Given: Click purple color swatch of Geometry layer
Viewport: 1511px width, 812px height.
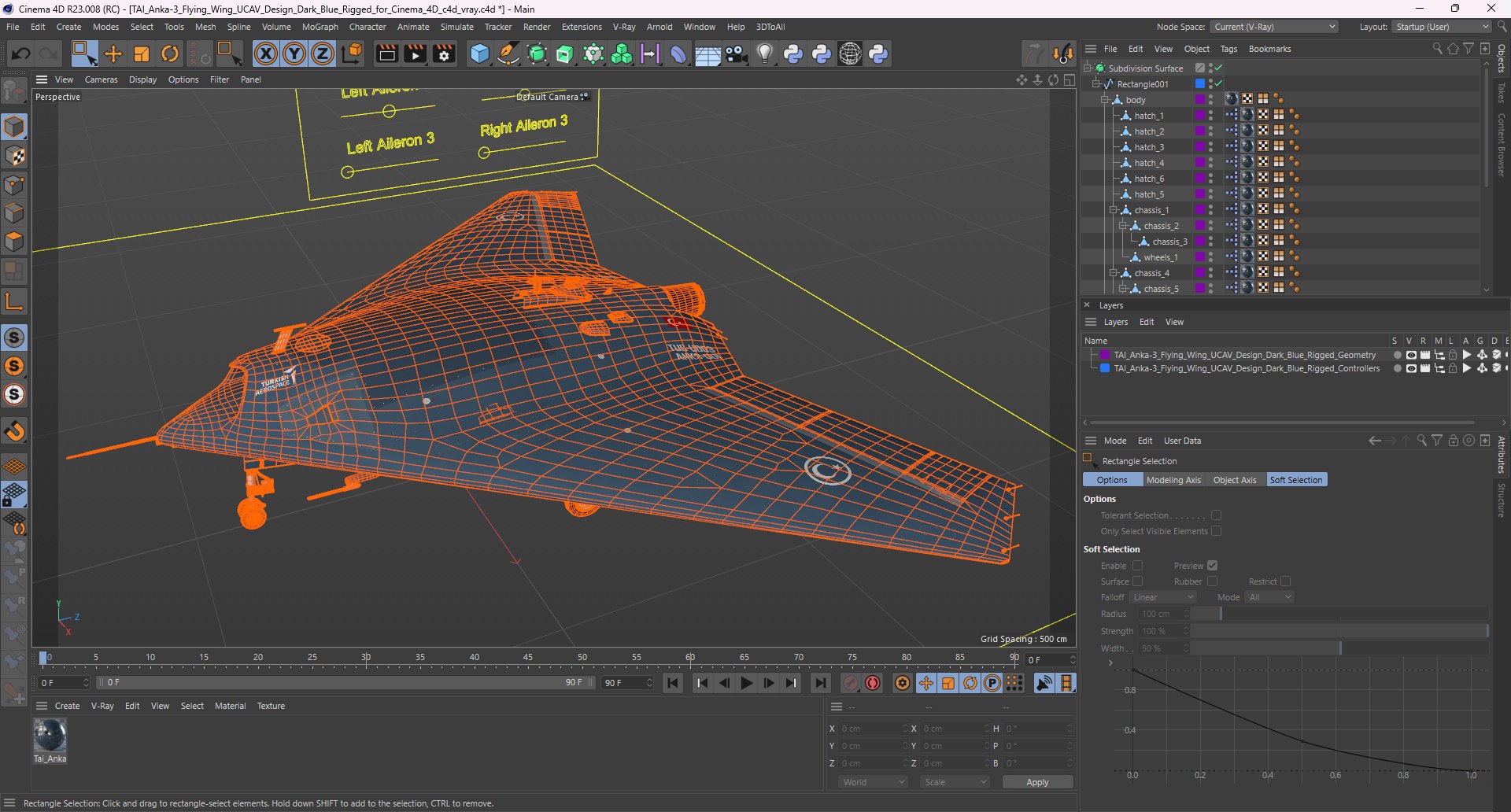Looking at the screenshot, I should click(x=1105, y=355).
